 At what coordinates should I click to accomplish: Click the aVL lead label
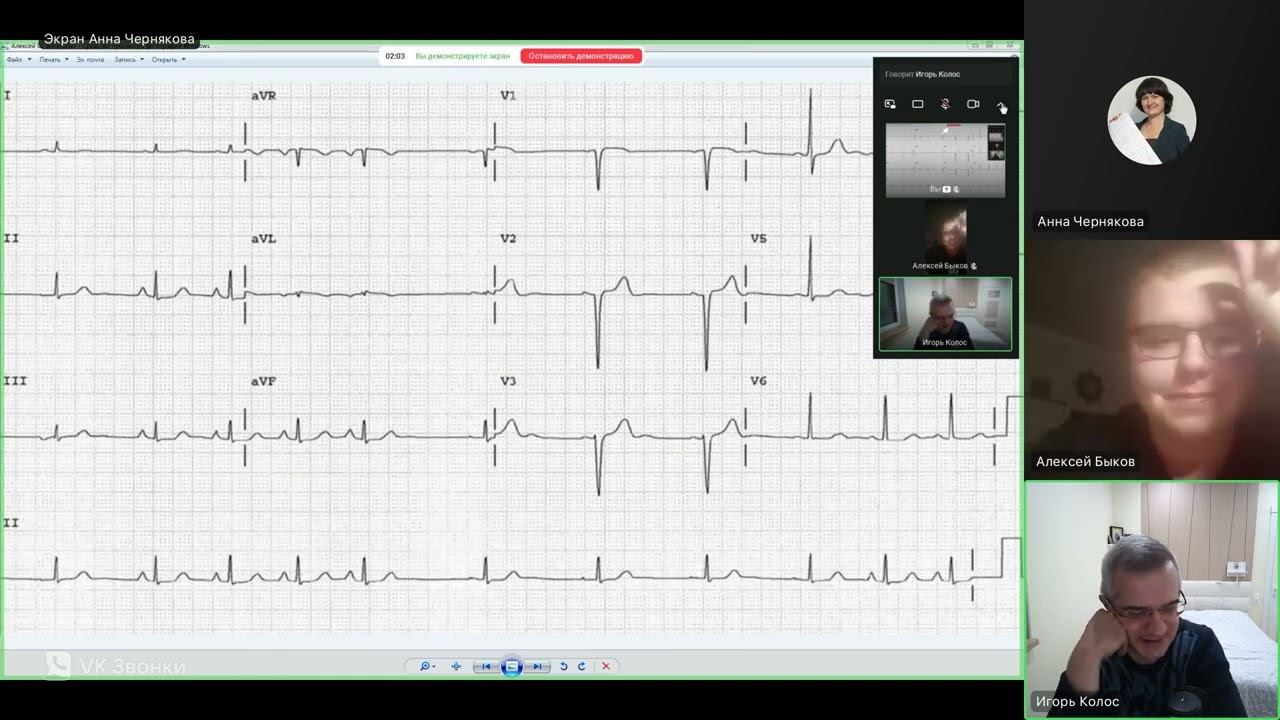264,239
